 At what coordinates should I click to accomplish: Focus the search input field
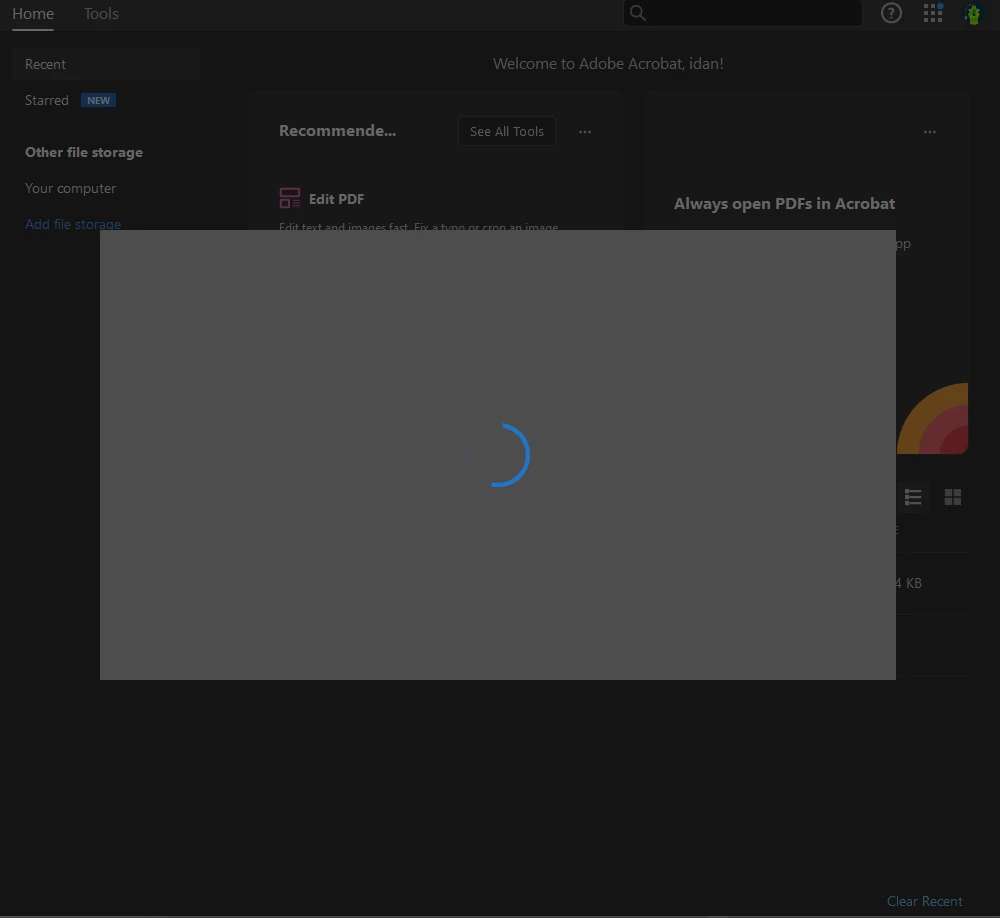point(742,13)
